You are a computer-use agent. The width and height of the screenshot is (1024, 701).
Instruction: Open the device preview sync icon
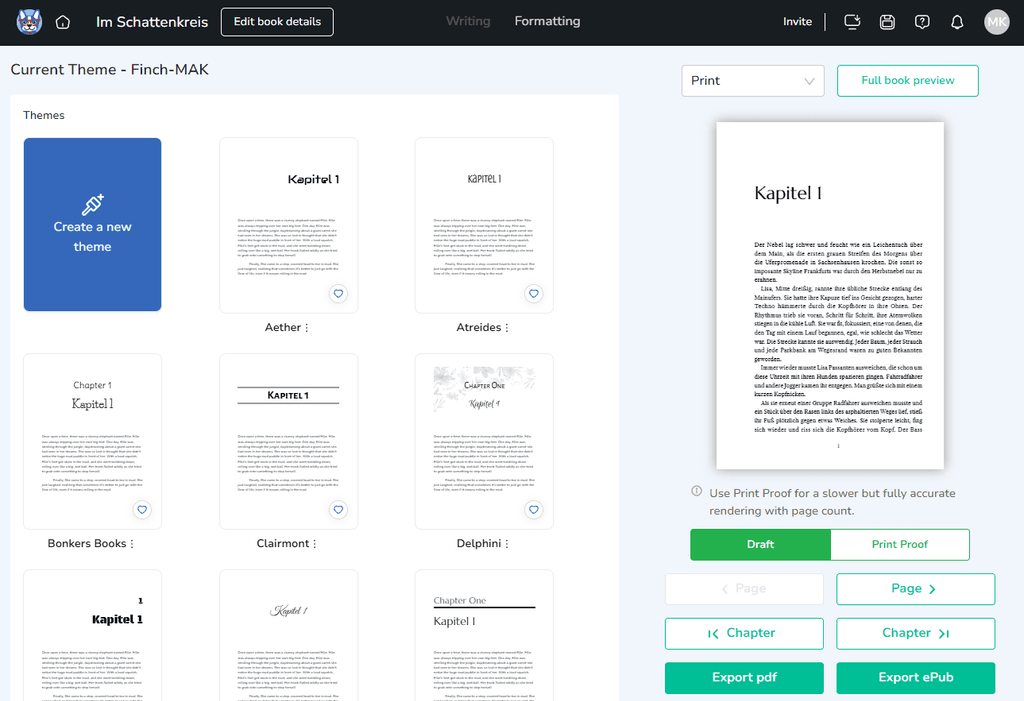[x=852, y=22]
